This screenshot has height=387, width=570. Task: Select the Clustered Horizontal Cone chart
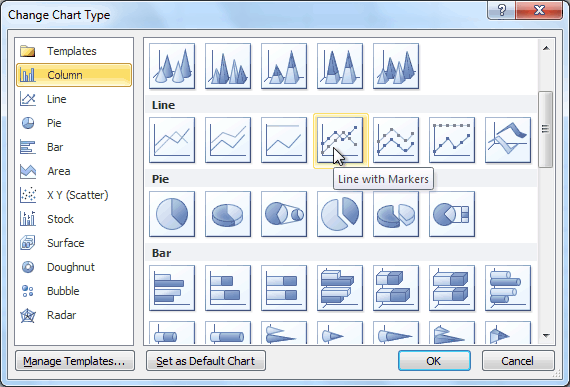[x=284, y=332]
